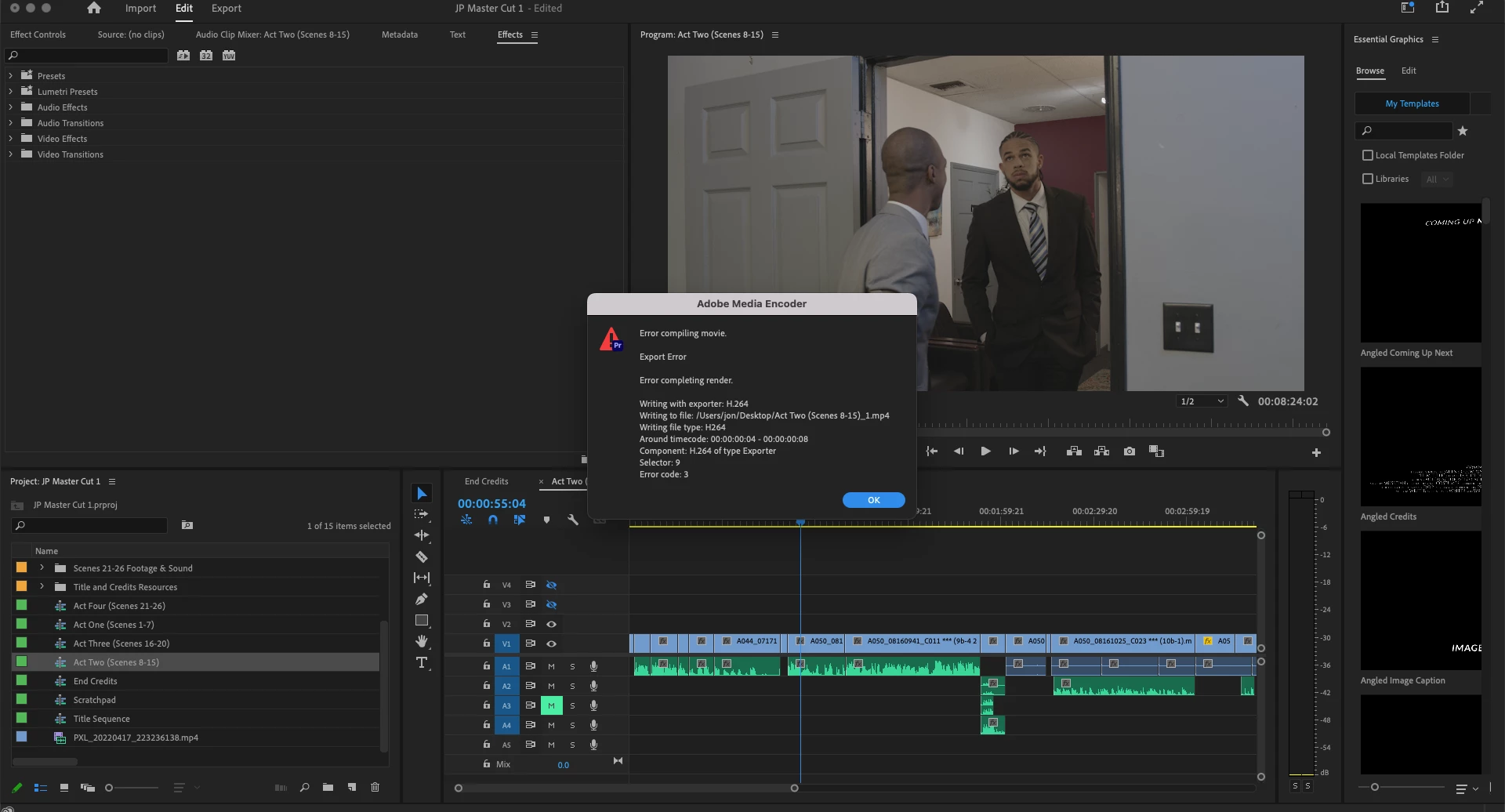Toggle timeline Snap magnet icon
Screen dimensions: 1505x812
[493, 520]
